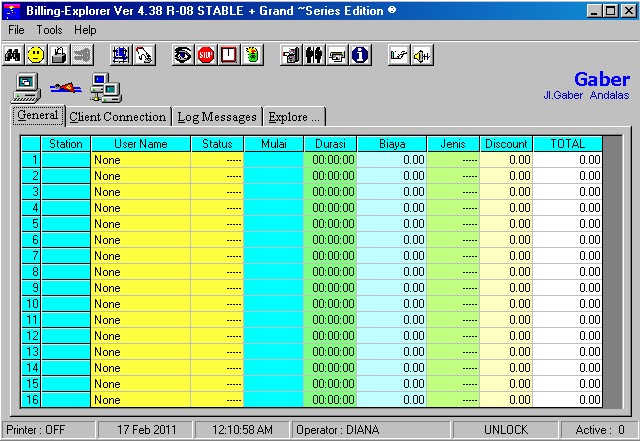Image resolution: width=640 pixels, height=441 pixels.
Task: Click the Jl.Gaber Andalas address text
Action: pos(586,95)
